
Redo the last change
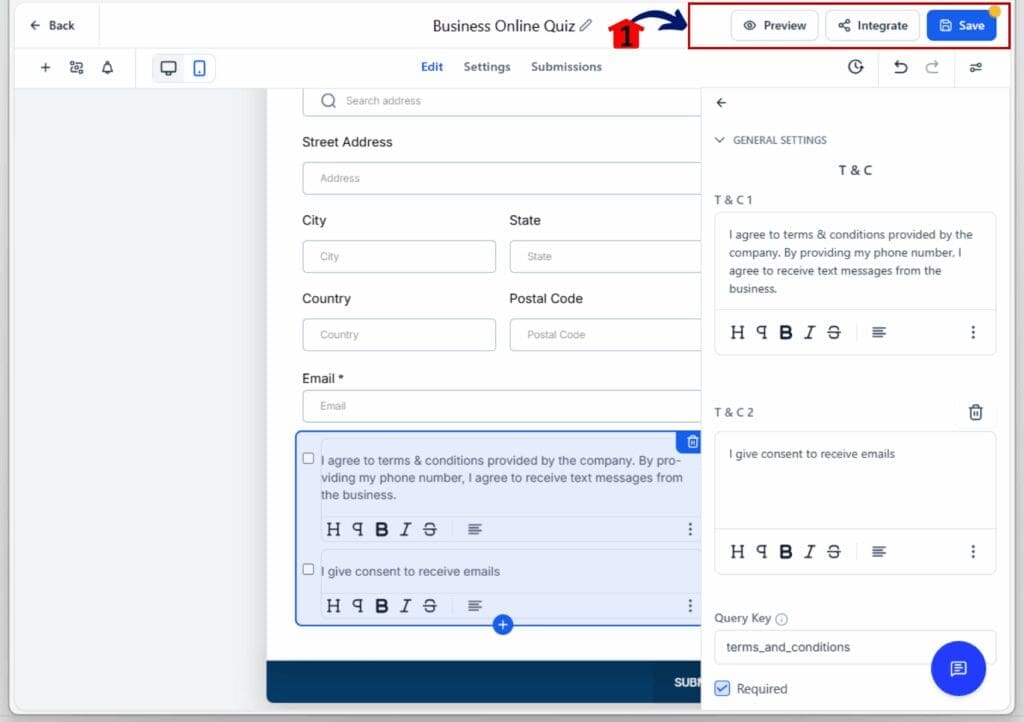pyautogui.click(x=938, y=67)
